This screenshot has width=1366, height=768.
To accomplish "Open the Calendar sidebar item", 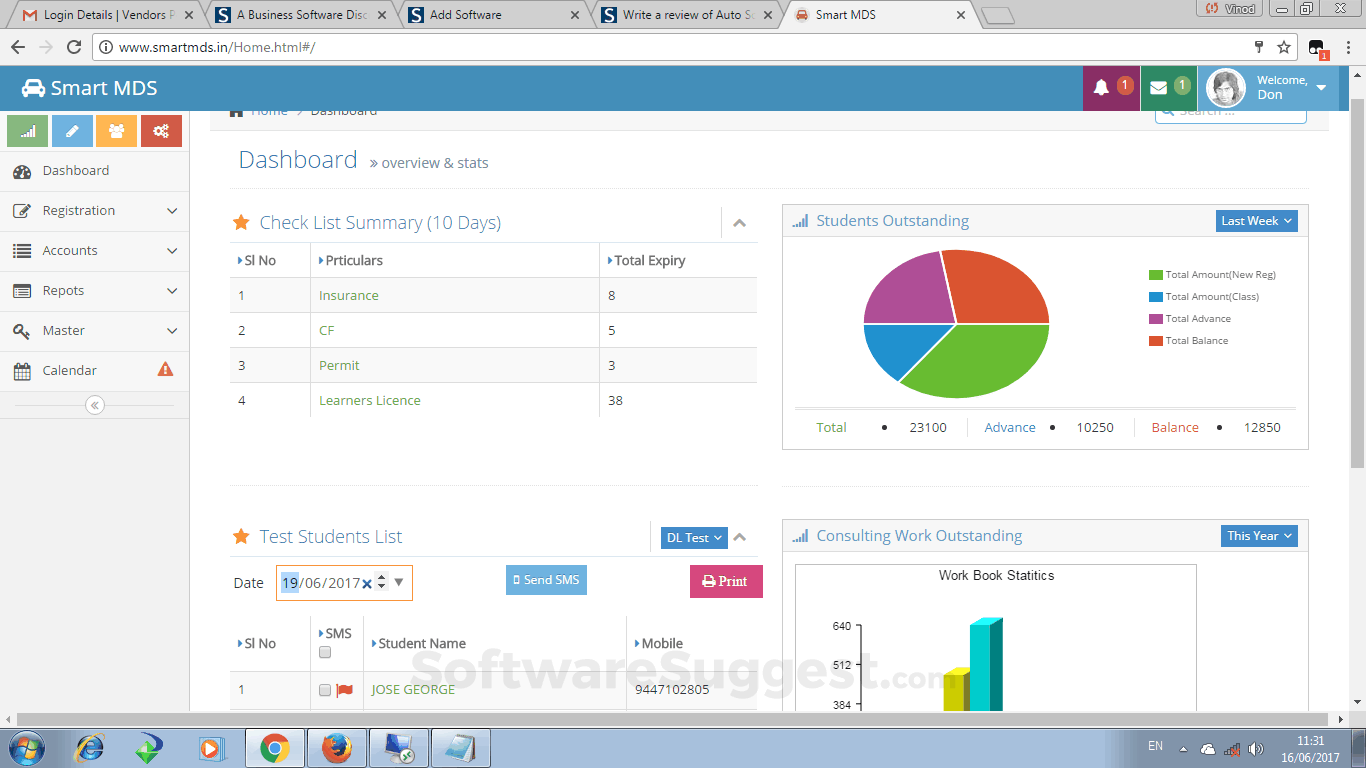I will point(94,370).
